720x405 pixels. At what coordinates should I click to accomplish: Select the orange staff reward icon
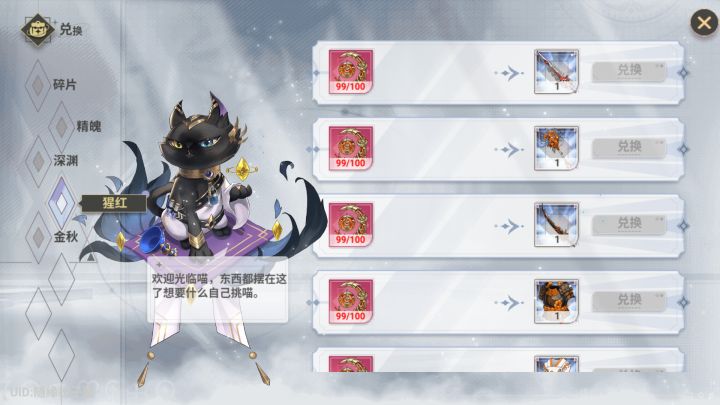[x=557, y=149]
